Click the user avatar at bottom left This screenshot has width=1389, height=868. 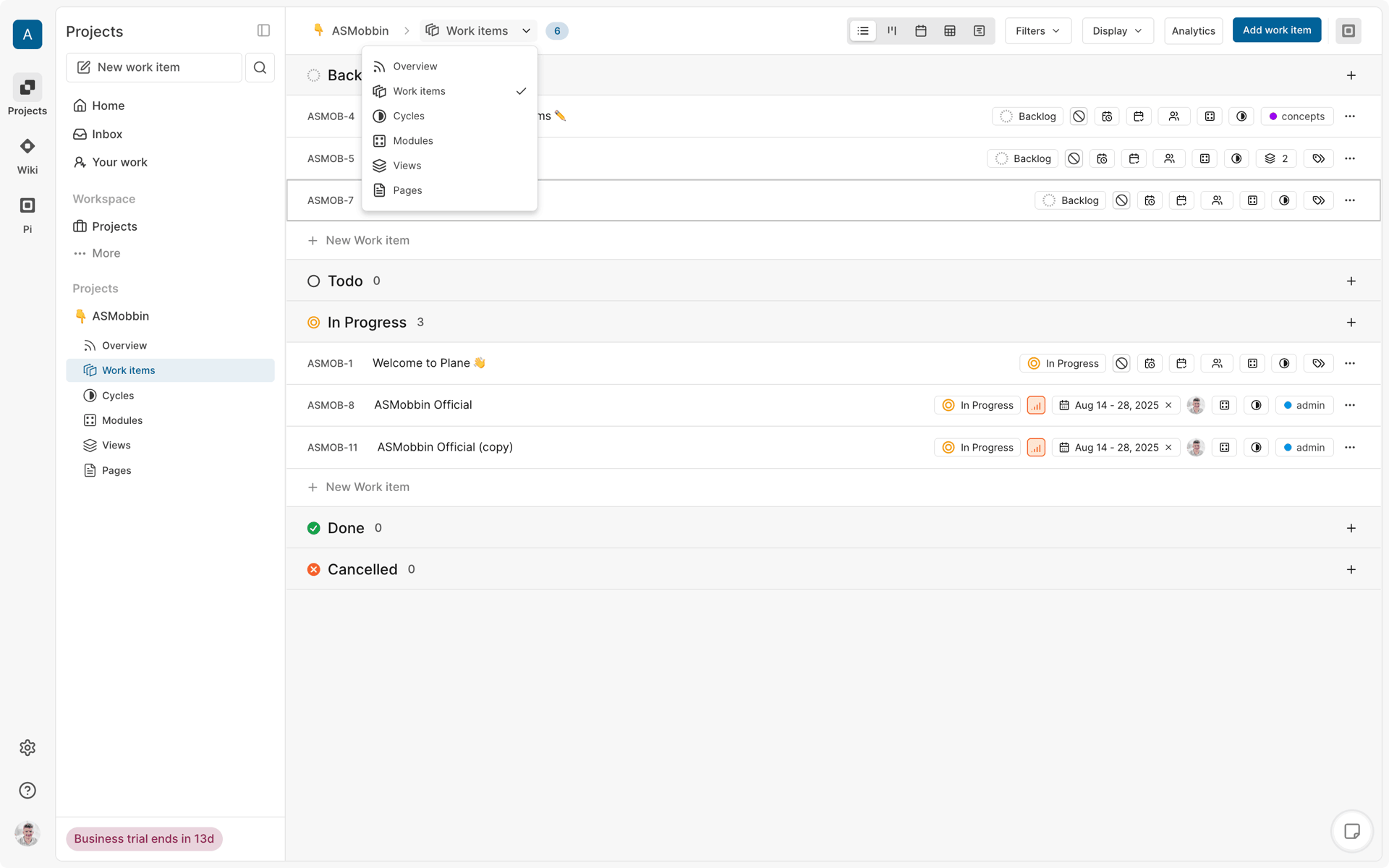(x=27, y=834)
